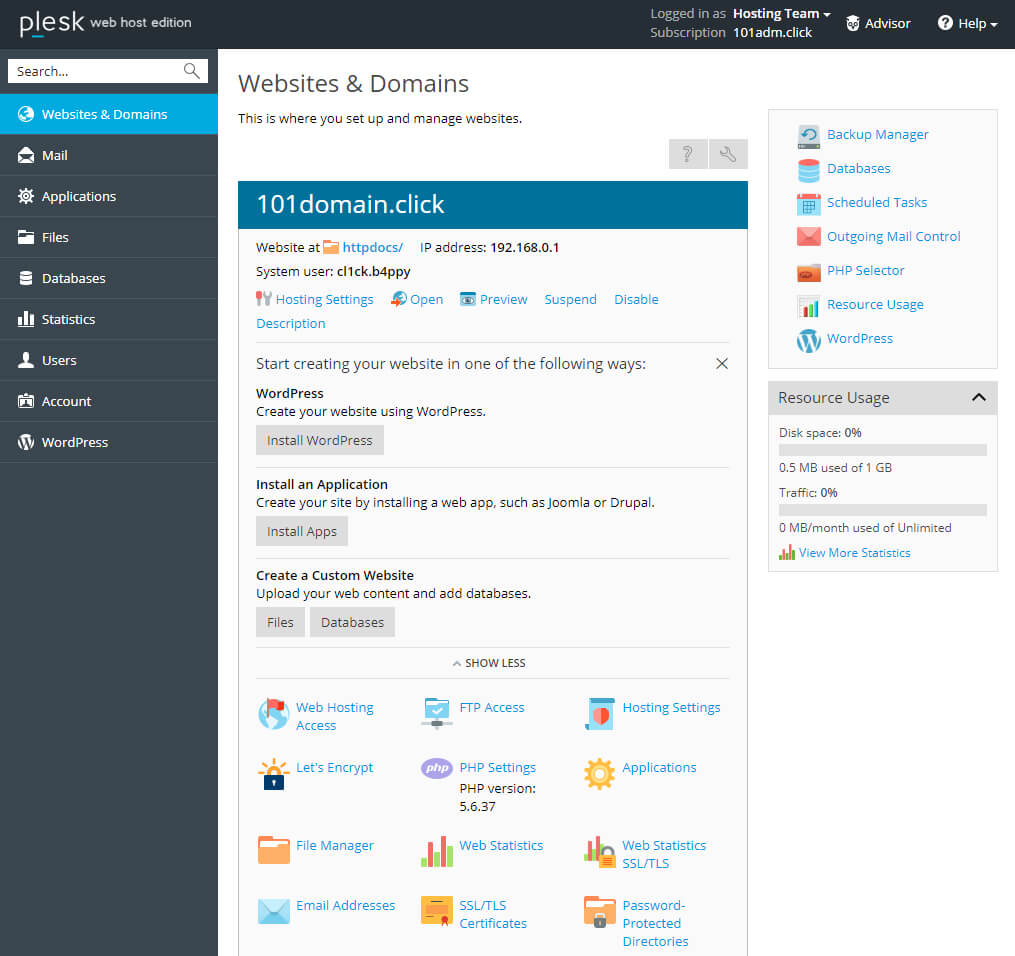The width and height of the screenshot is (1015, 956).
Task: Open Account in the sidebar
Action: point(109,401)
